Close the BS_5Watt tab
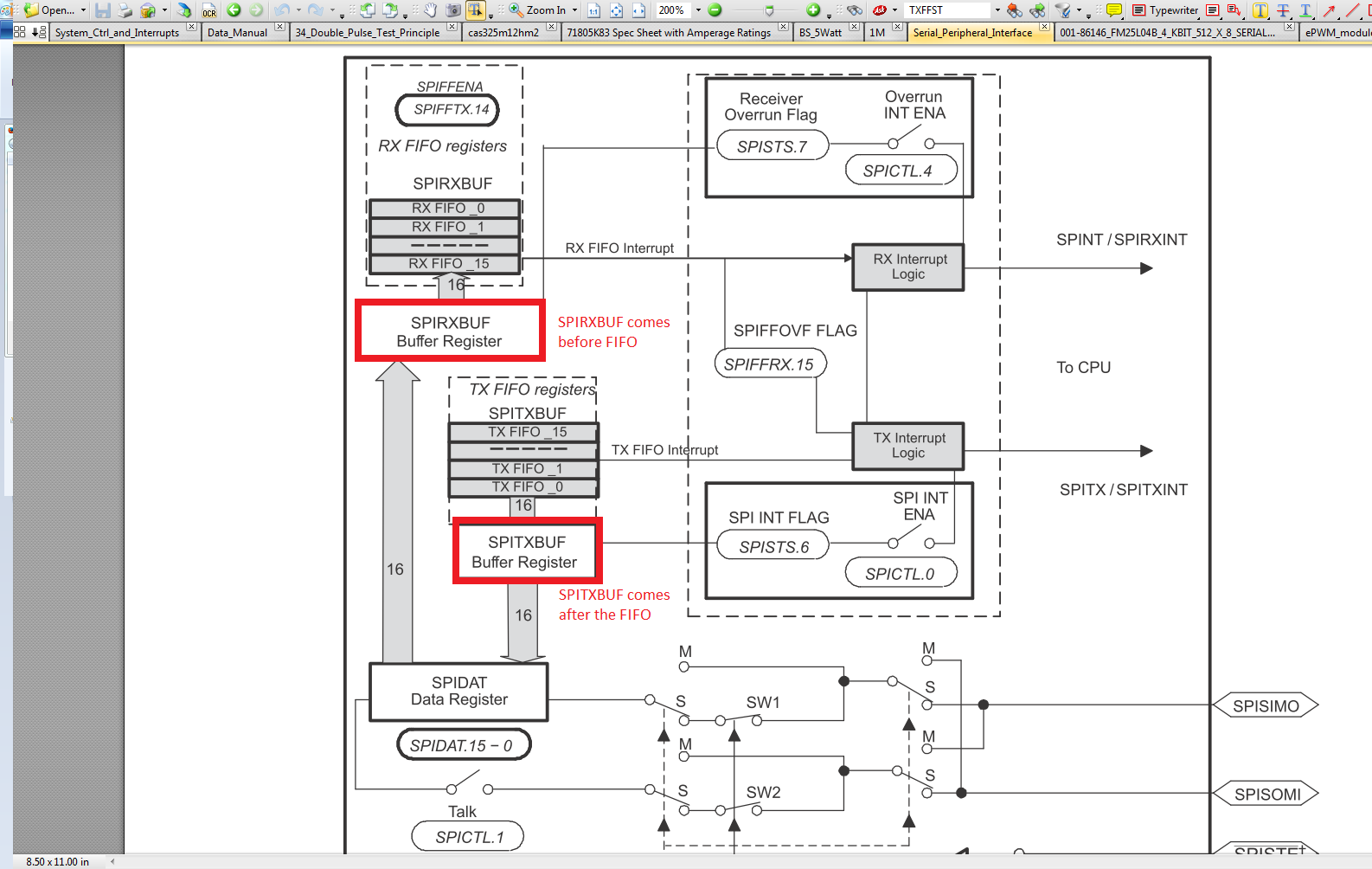This screenshot has height=869, width=1372. pyautogui.click(x=854, y=27)
